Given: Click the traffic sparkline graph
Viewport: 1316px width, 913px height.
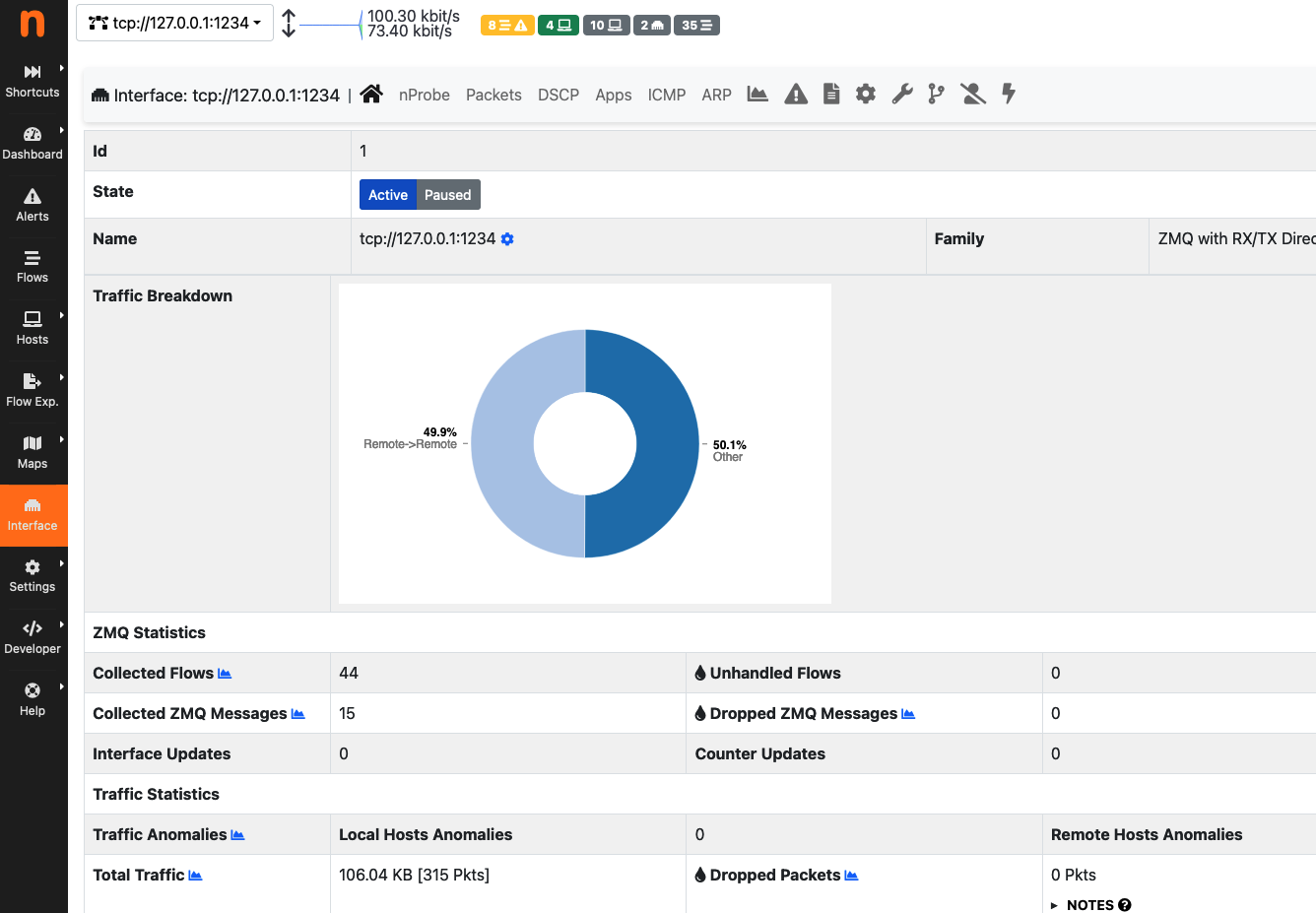Looking at the screenshot, I should (331, 25).
